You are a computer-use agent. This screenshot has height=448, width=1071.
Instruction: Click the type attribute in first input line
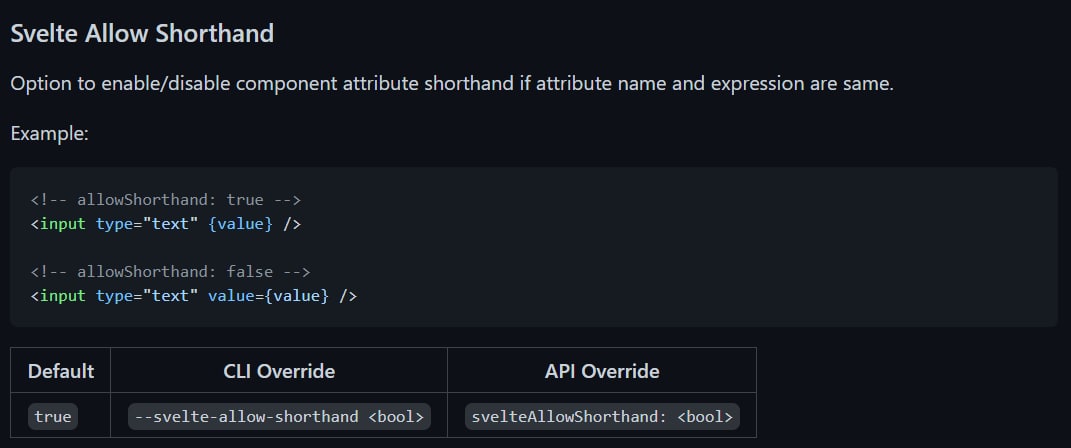115,224
